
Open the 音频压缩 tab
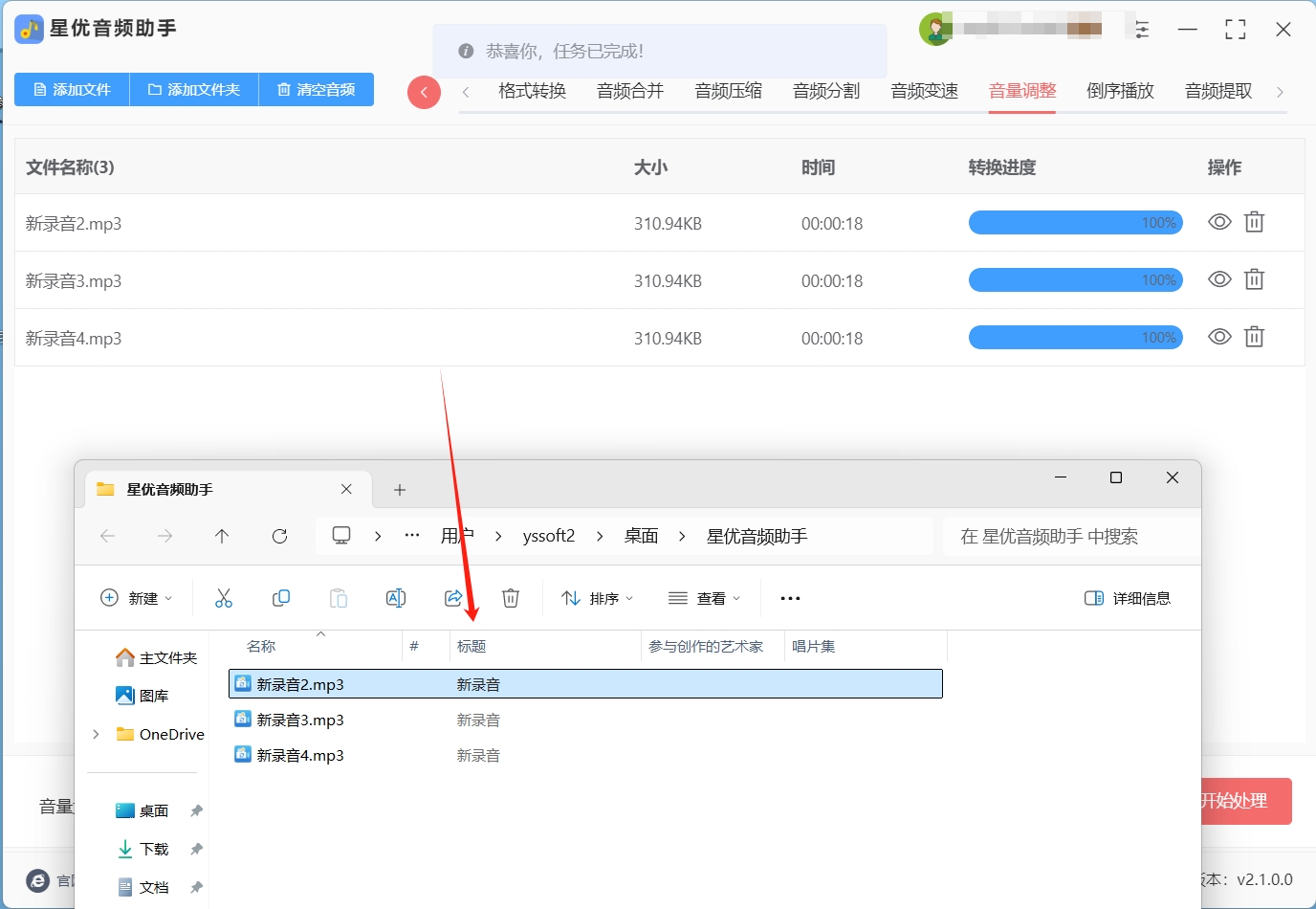click(729, 91)
